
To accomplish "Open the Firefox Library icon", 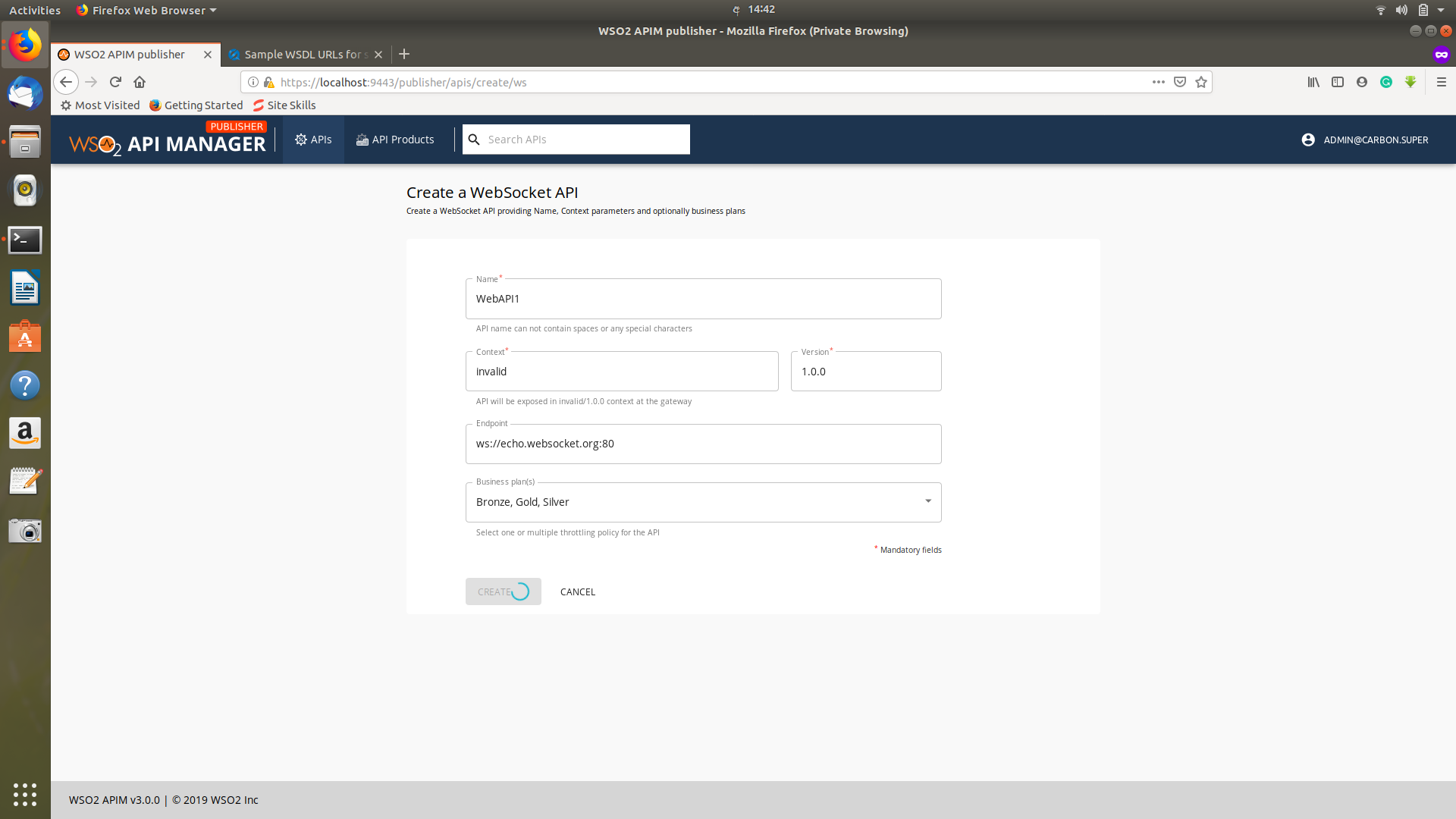I will (1313, 82).
